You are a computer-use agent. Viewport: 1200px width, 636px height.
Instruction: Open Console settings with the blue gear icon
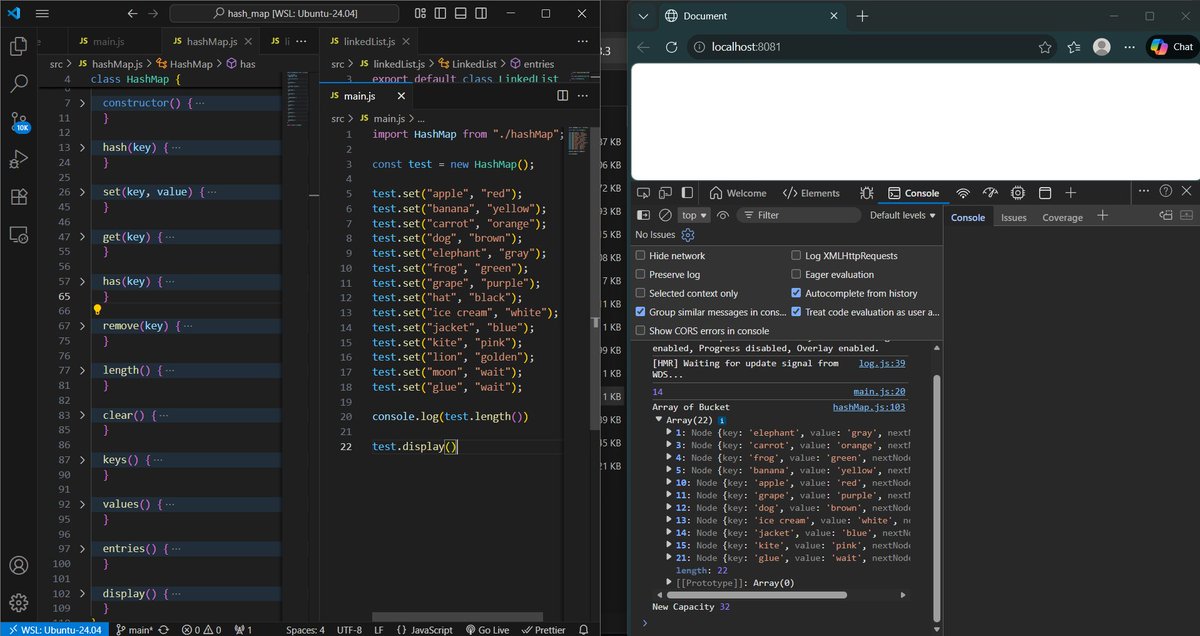click(x=688, y=235)
